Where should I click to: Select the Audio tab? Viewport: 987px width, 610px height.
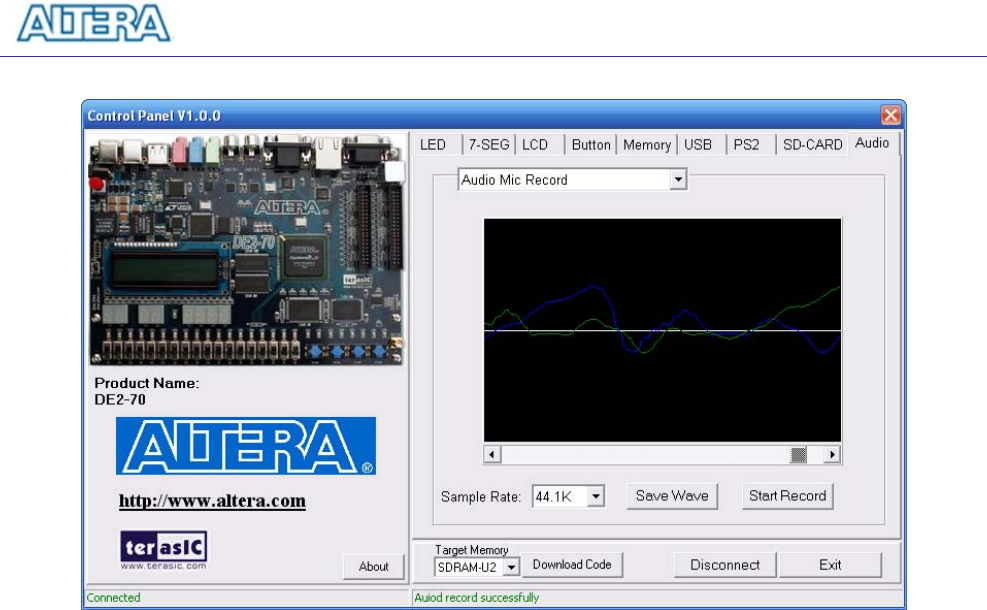coord(872,143)
